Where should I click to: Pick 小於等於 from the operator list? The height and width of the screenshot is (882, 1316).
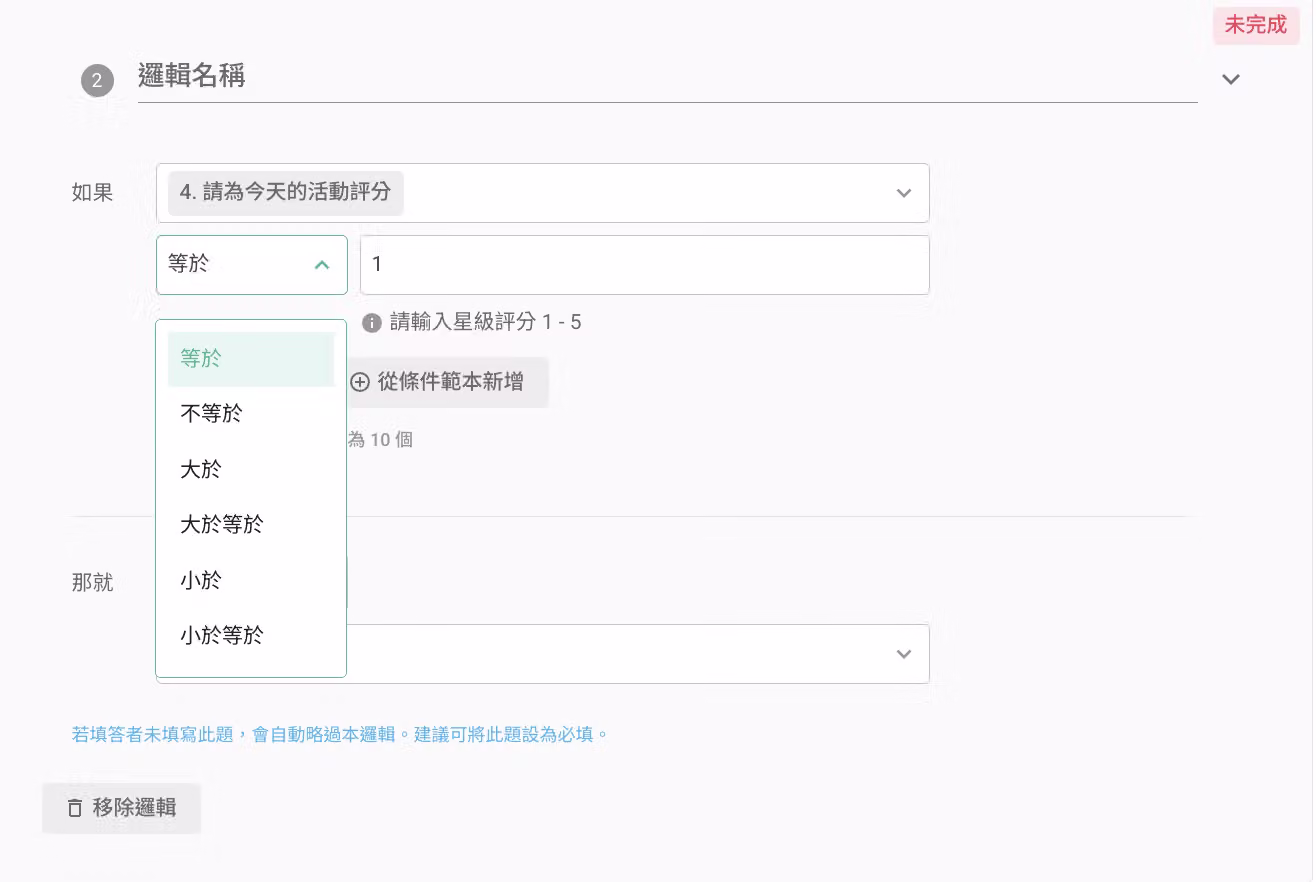coord(251,635)
